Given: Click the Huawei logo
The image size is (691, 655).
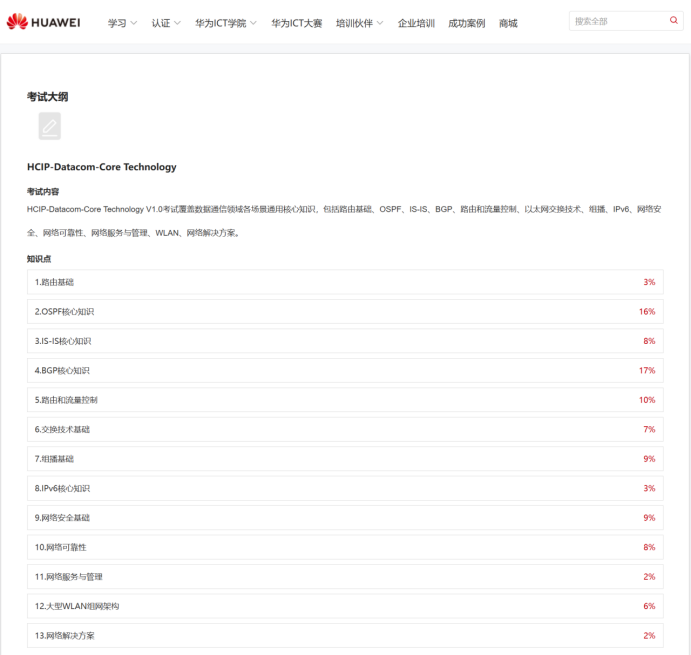Looking at the screenshot, I should [x=43, y=22].
